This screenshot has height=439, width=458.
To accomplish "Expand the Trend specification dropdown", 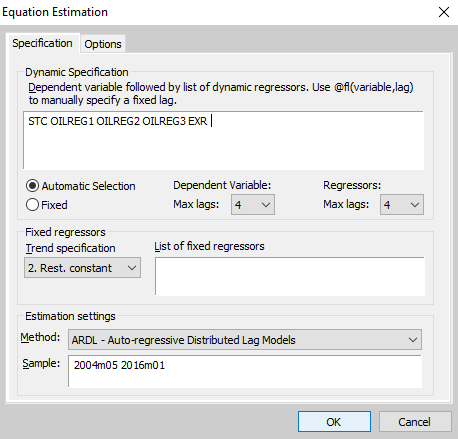I will coord(82,268).
